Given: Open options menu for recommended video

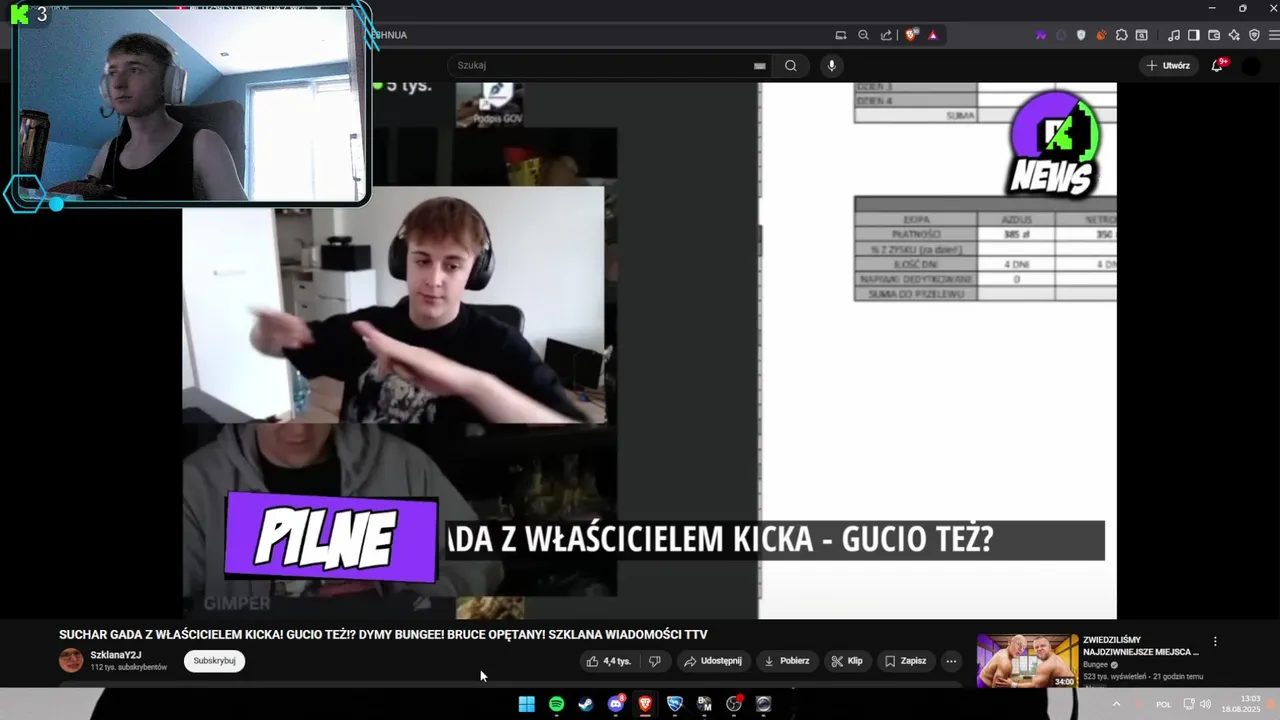Looking at the screenshot, I should [x=1215, y=641].
